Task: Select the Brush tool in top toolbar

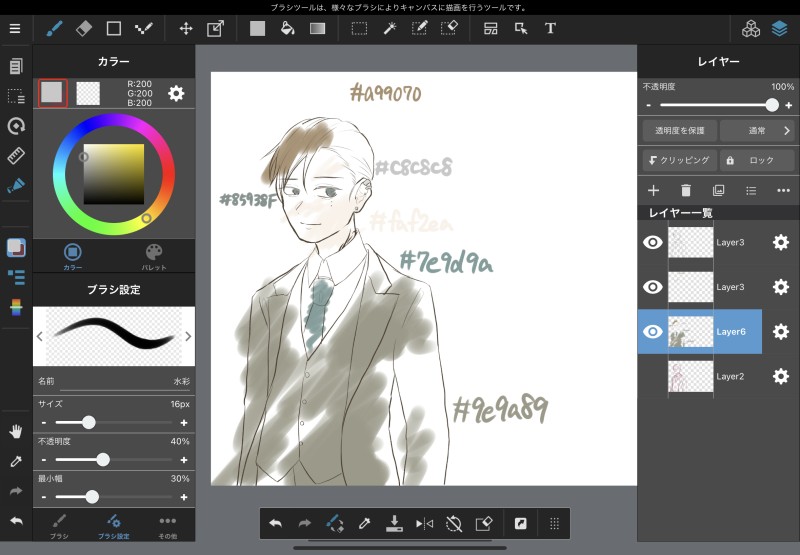Action: click(54, 29)
